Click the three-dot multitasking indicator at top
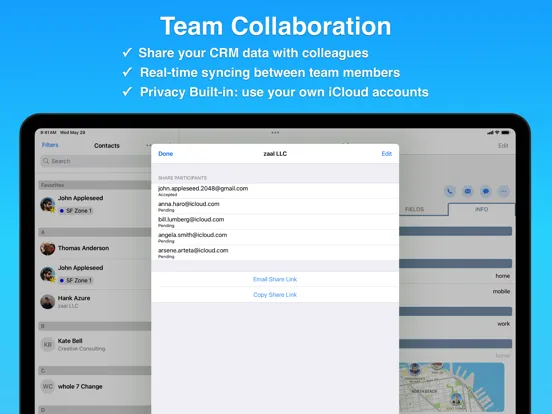Viewport: 552px width, 414px height. pyautogui.click(x=275, y=133)
